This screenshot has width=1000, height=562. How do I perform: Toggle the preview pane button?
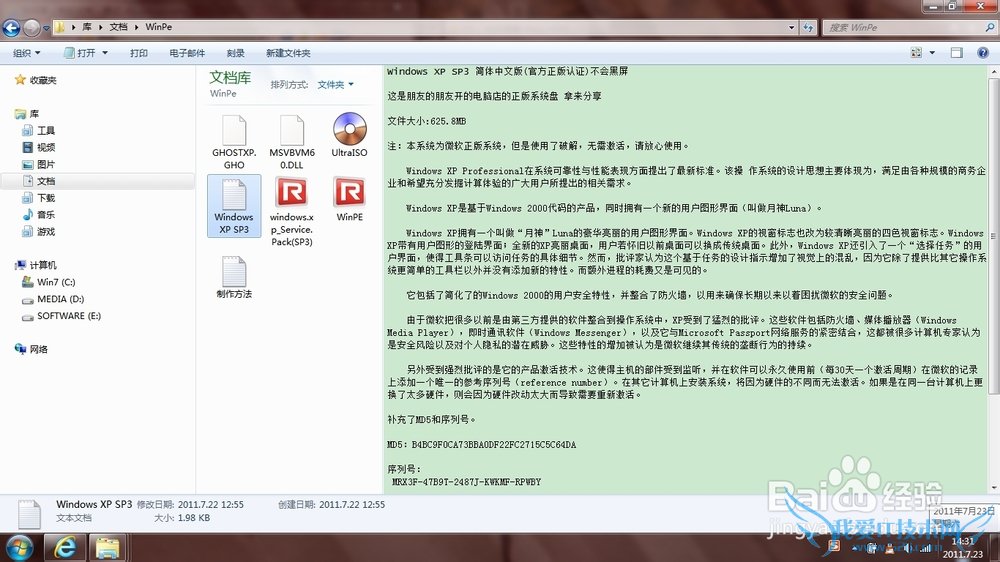point(957,53)
